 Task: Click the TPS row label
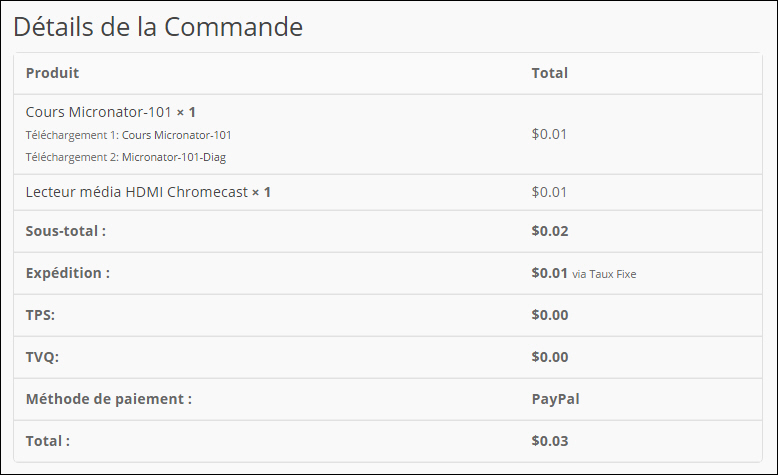tap(40, 315)
